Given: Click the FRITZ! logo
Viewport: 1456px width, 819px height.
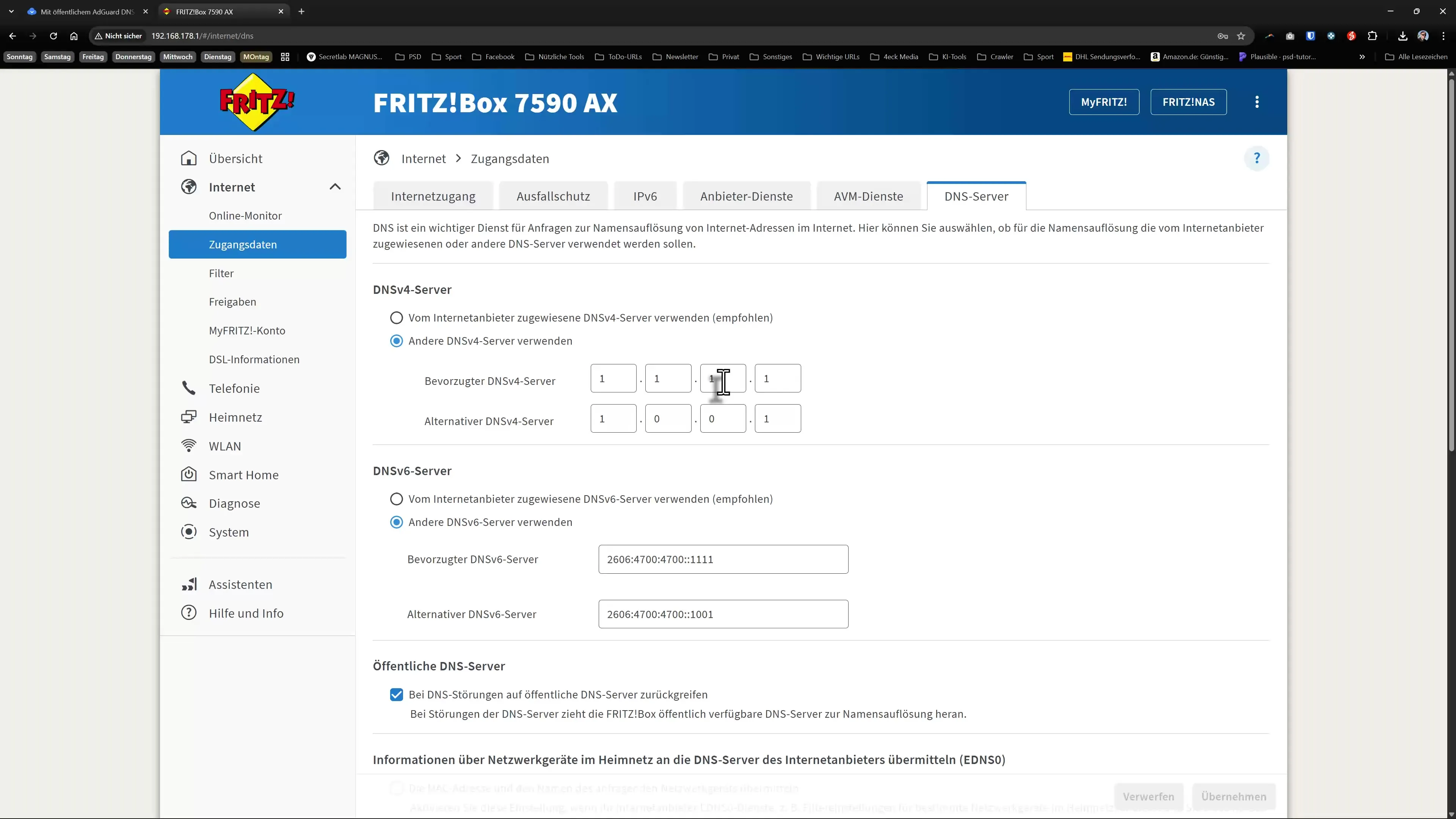Looking at the screenshot, I should 256,102.
